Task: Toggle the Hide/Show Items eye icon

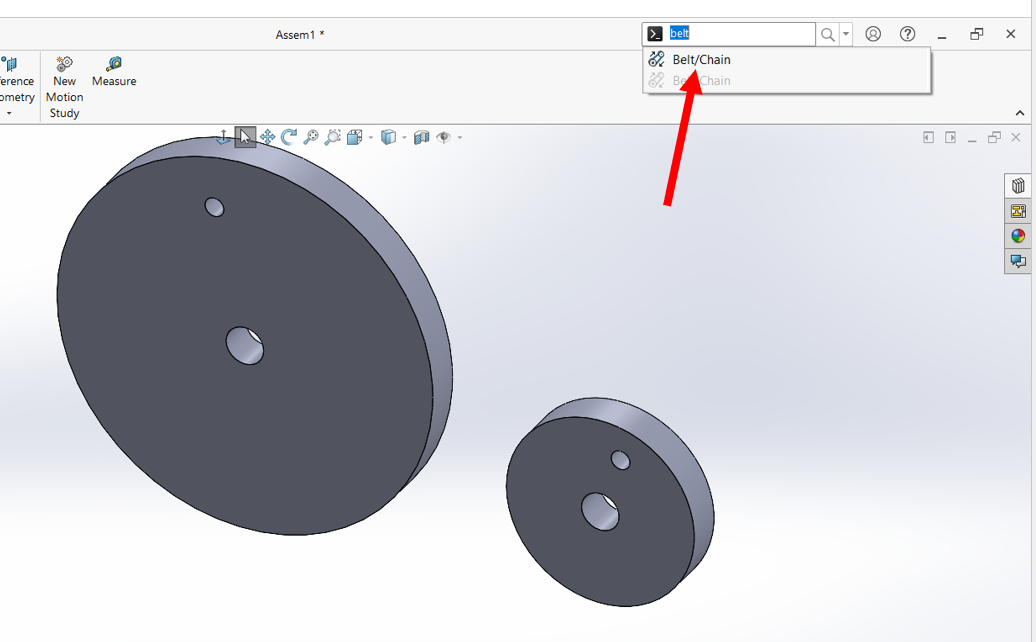Action: (444, 136)
